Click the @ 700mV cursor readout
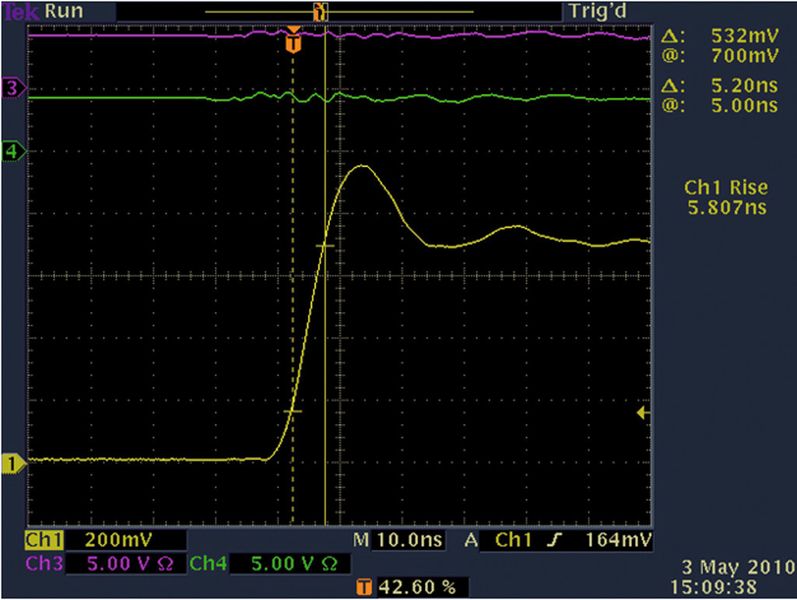The image size is (797, 600). pyautogui.click(x=720, y=55)
